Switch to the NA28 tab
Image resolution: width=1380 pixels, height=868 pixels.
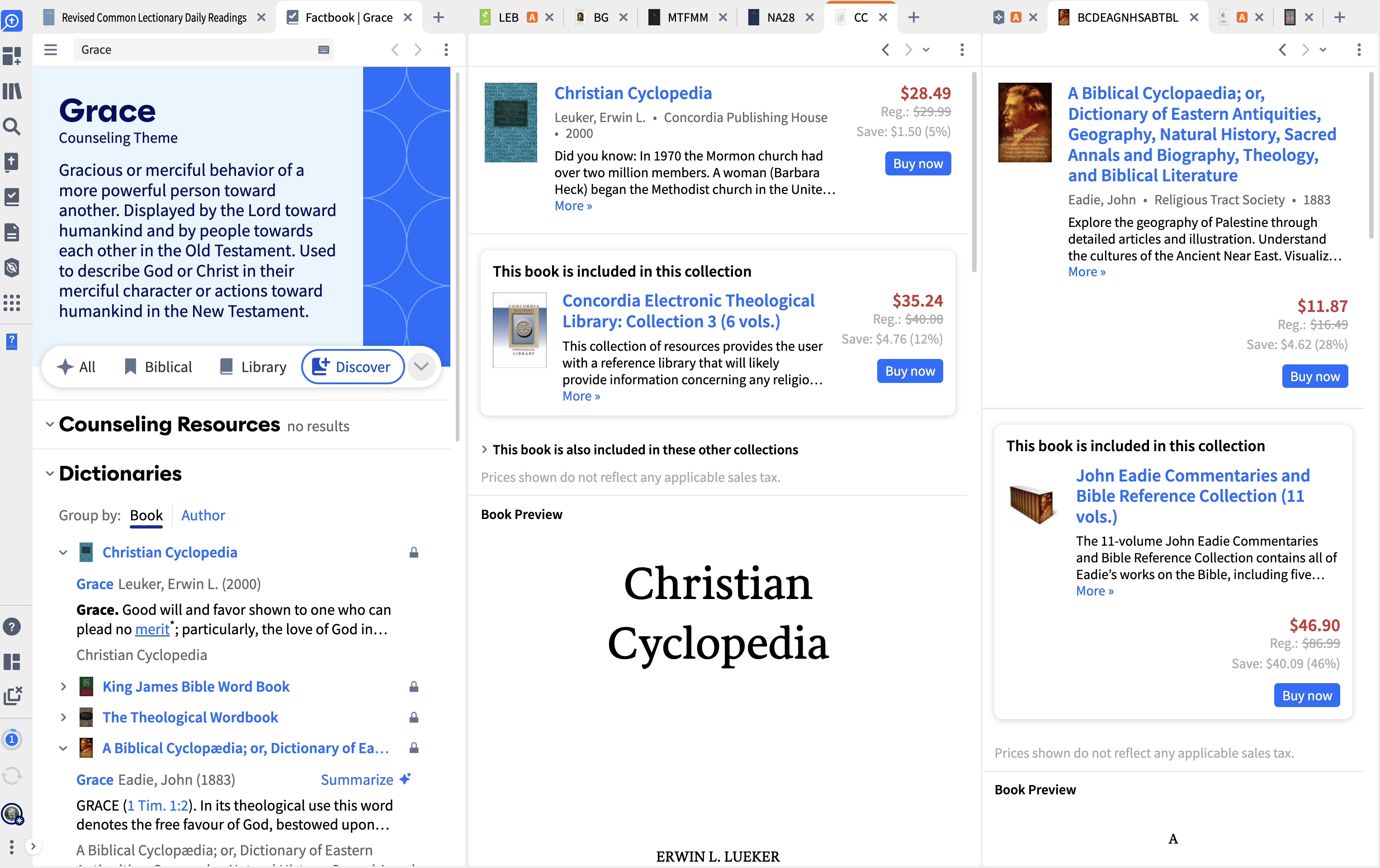[x=780, y=18]
